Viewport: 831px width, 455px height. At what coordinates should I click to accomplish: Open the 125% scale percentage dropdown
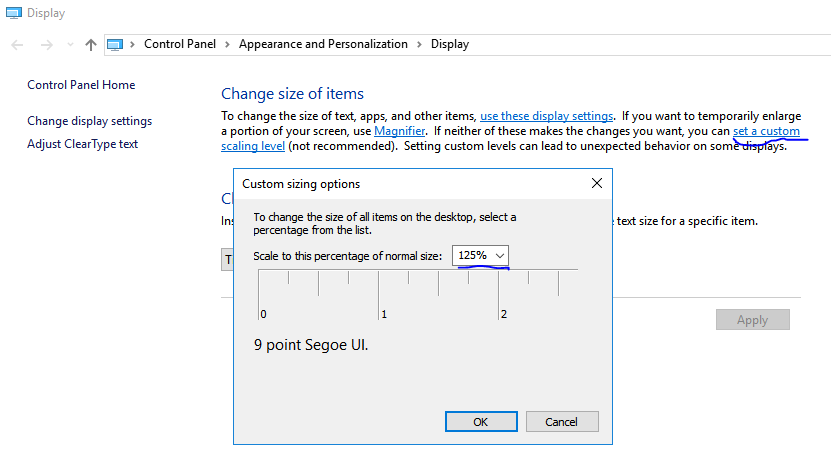coord(480,255)
